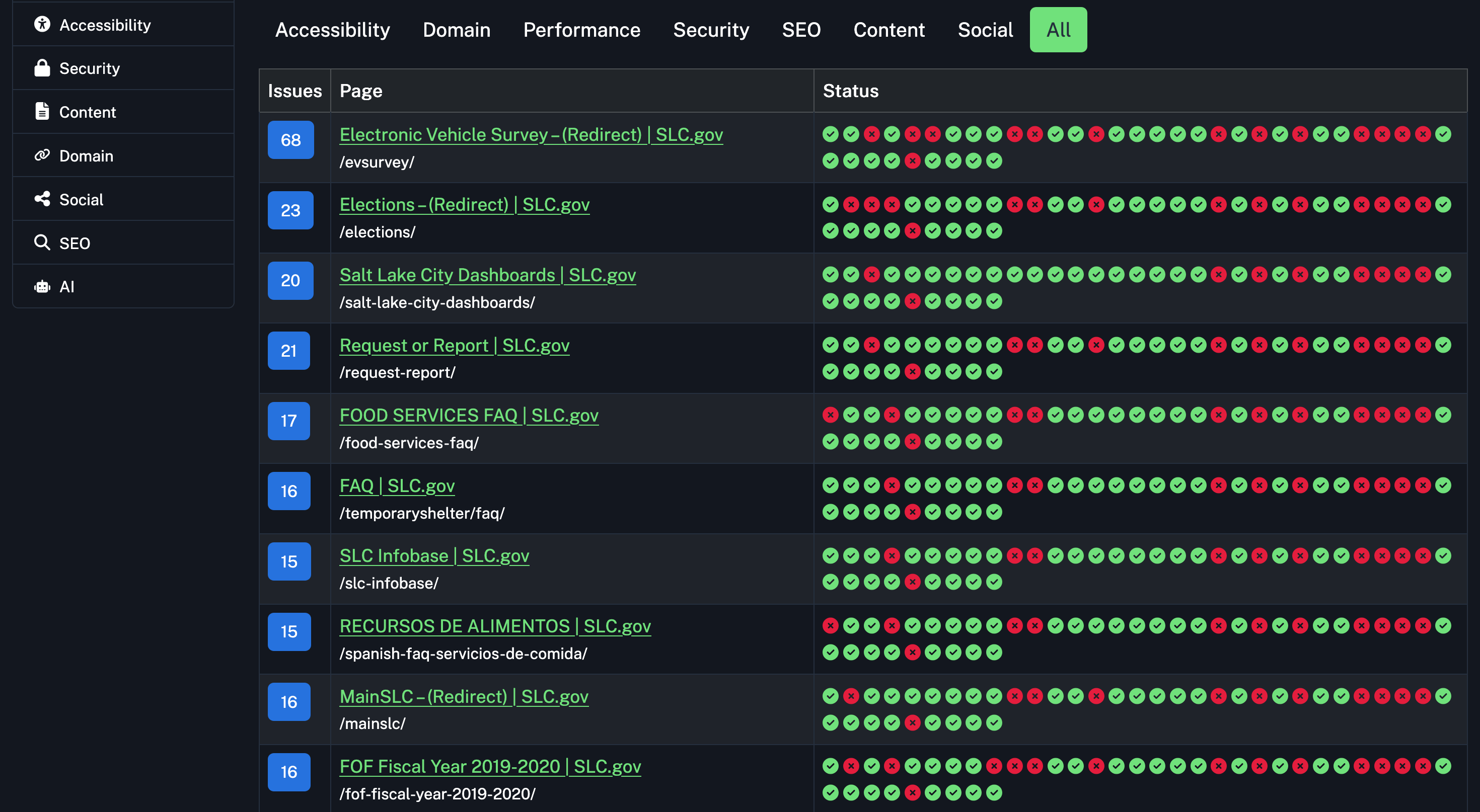Viewport: 1480px width, 812px height.
Task: Select the green All tab
Action: [1058, 30]
